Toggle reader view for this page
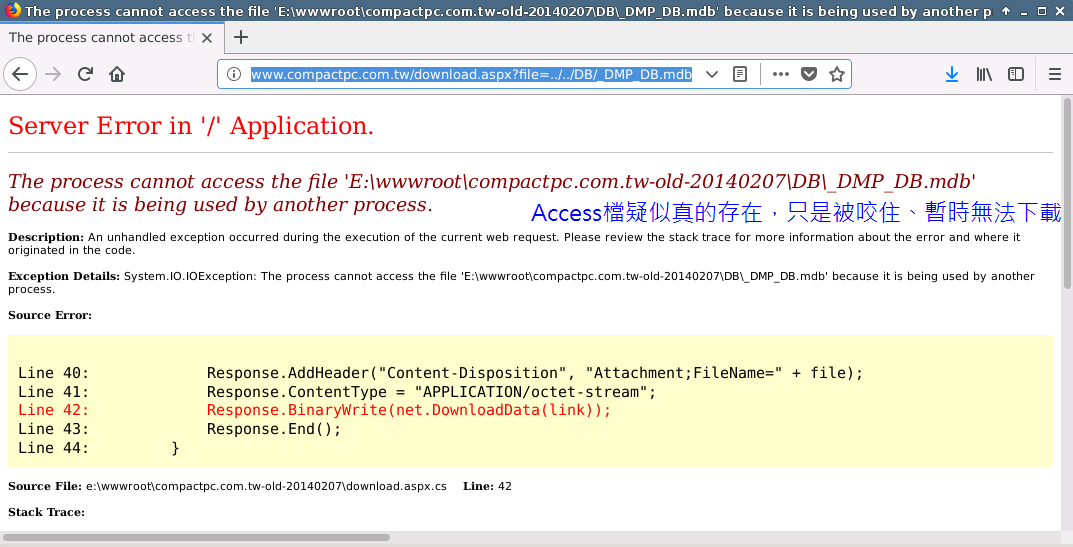Image resolution: width=1073 pixels, height=547 pixels. click(x=740, y=74)
